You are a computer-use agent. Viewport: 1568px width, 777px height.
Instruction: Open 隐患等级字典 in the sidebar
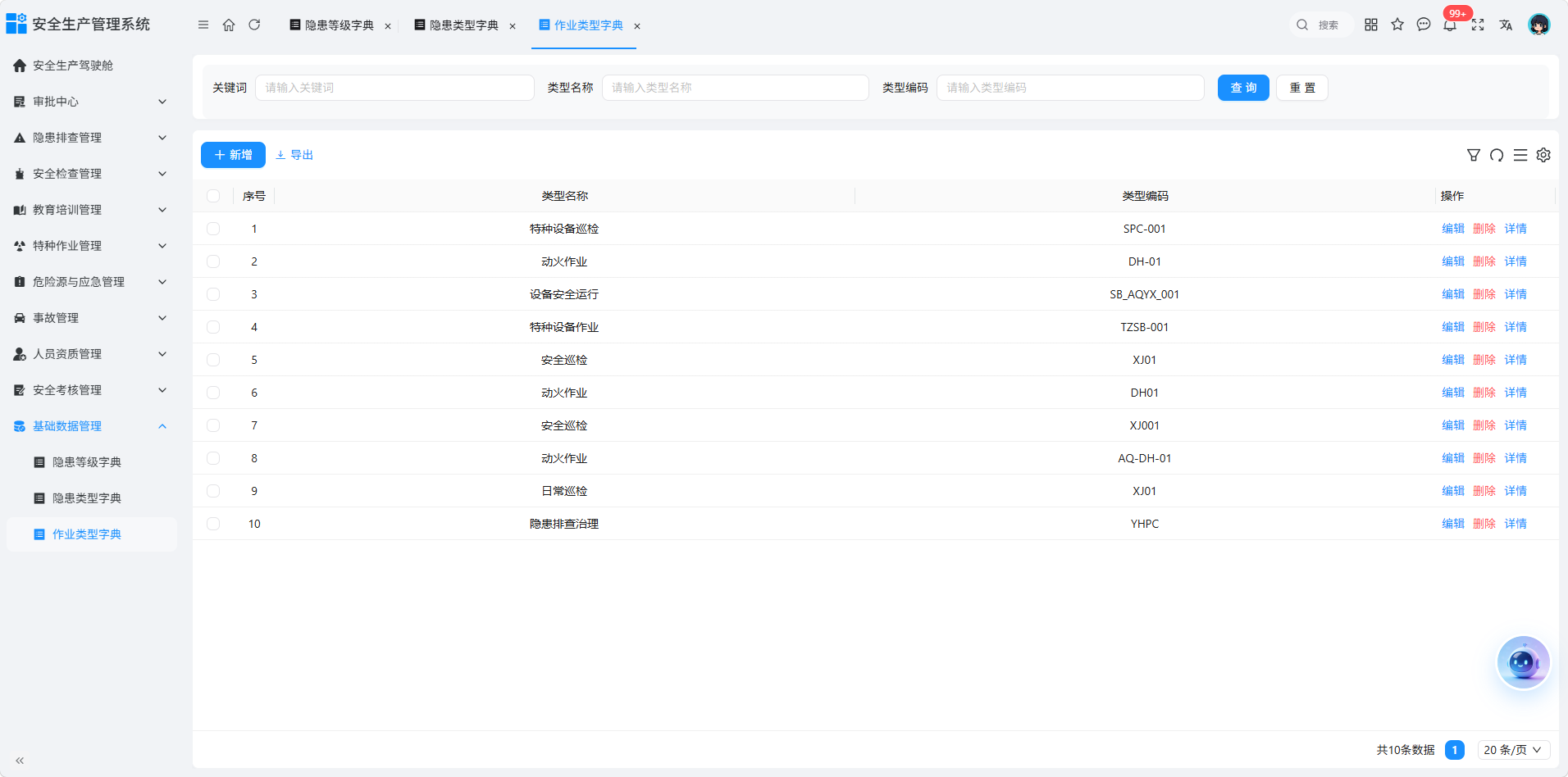click(x=92, y=462)
